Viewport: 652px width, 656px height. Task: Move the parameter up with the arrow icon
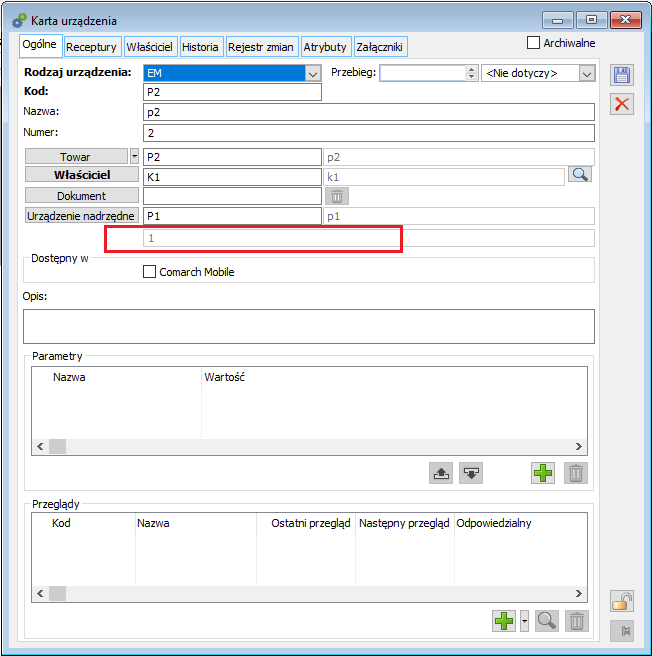(441, 473)
